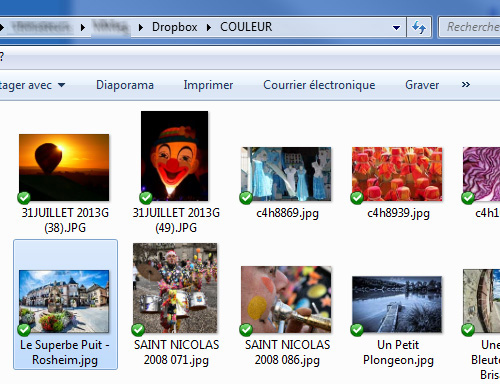Select SAINT NICOLAS 2008 071 drummer thumbnail
500x384 pixels.
tap(175, 288)
